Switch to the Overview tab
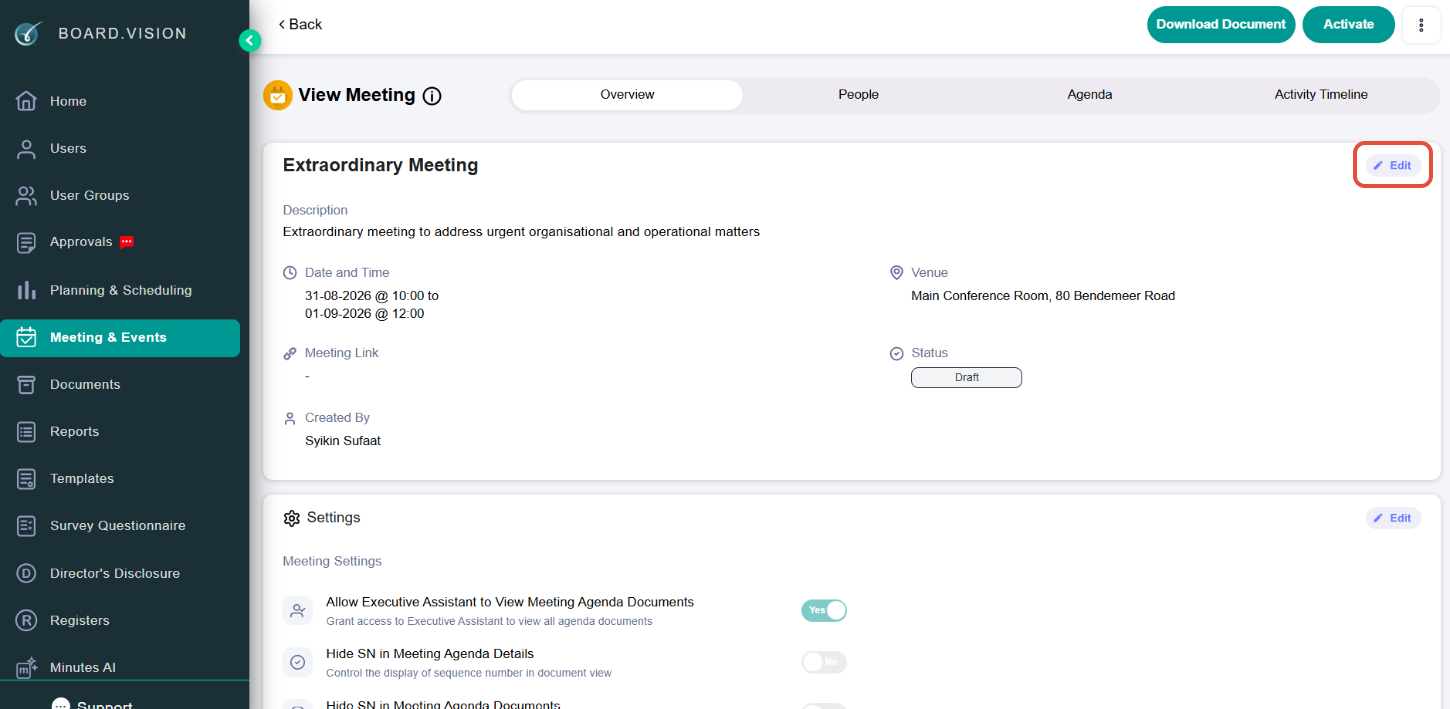 click(x=627, y=95)
